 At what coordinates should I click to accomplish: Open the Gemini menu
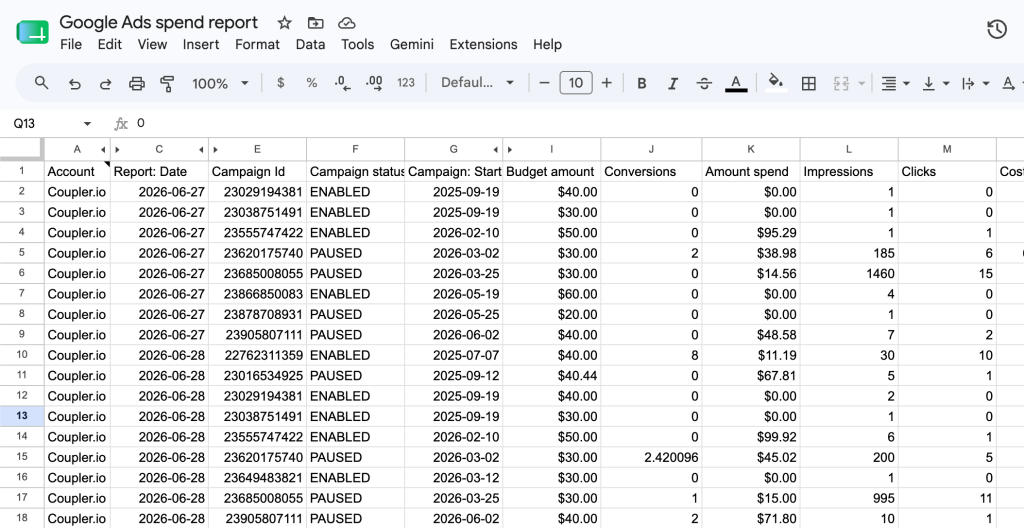pyautogui.click(x=411, y=44)
